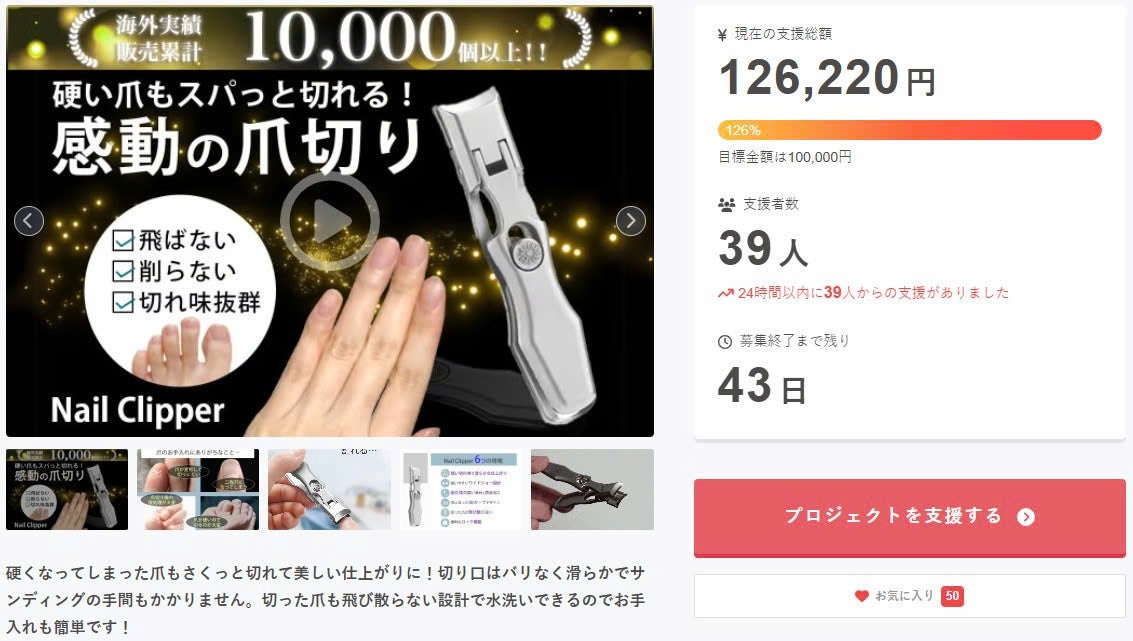Image resolution: width=1133 pixels, height=641 pixels.
Task: Go to previous slide with left arrow
Action: [x=29, y=221]
